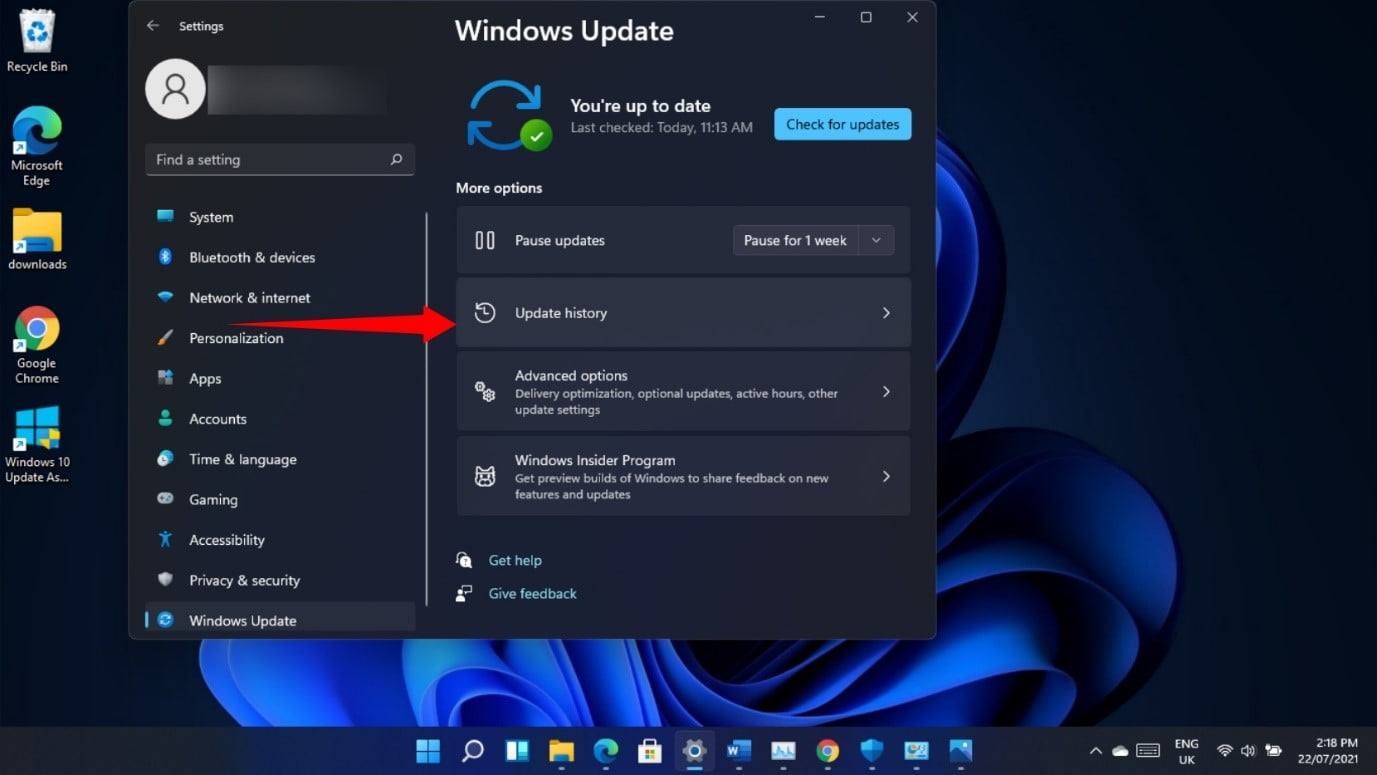
Task: Open the Windows Insider Program section
Action: pos(683,476)
